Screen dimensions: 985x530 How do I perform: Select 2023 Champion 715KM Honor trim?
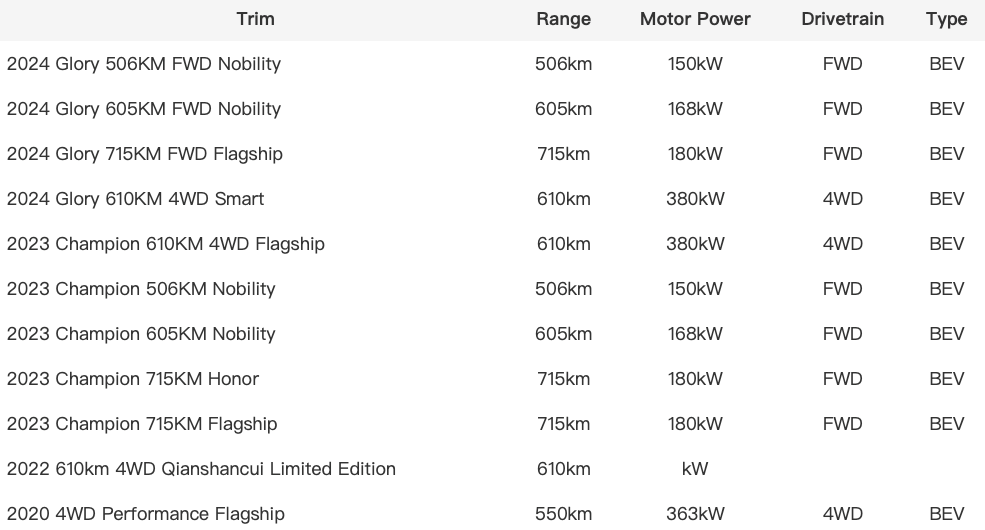click(133, 379)
